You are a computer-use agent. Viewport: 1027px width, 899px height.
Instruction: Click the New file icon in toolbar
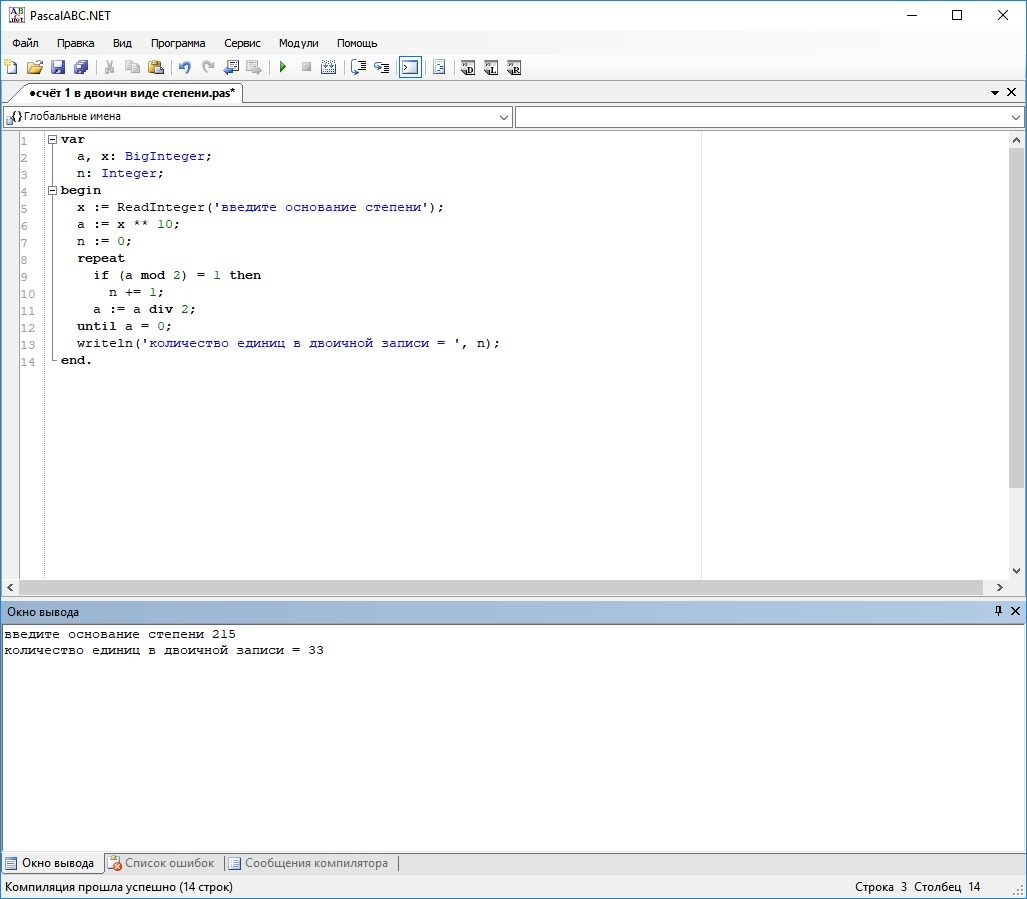tap(11, 68)
